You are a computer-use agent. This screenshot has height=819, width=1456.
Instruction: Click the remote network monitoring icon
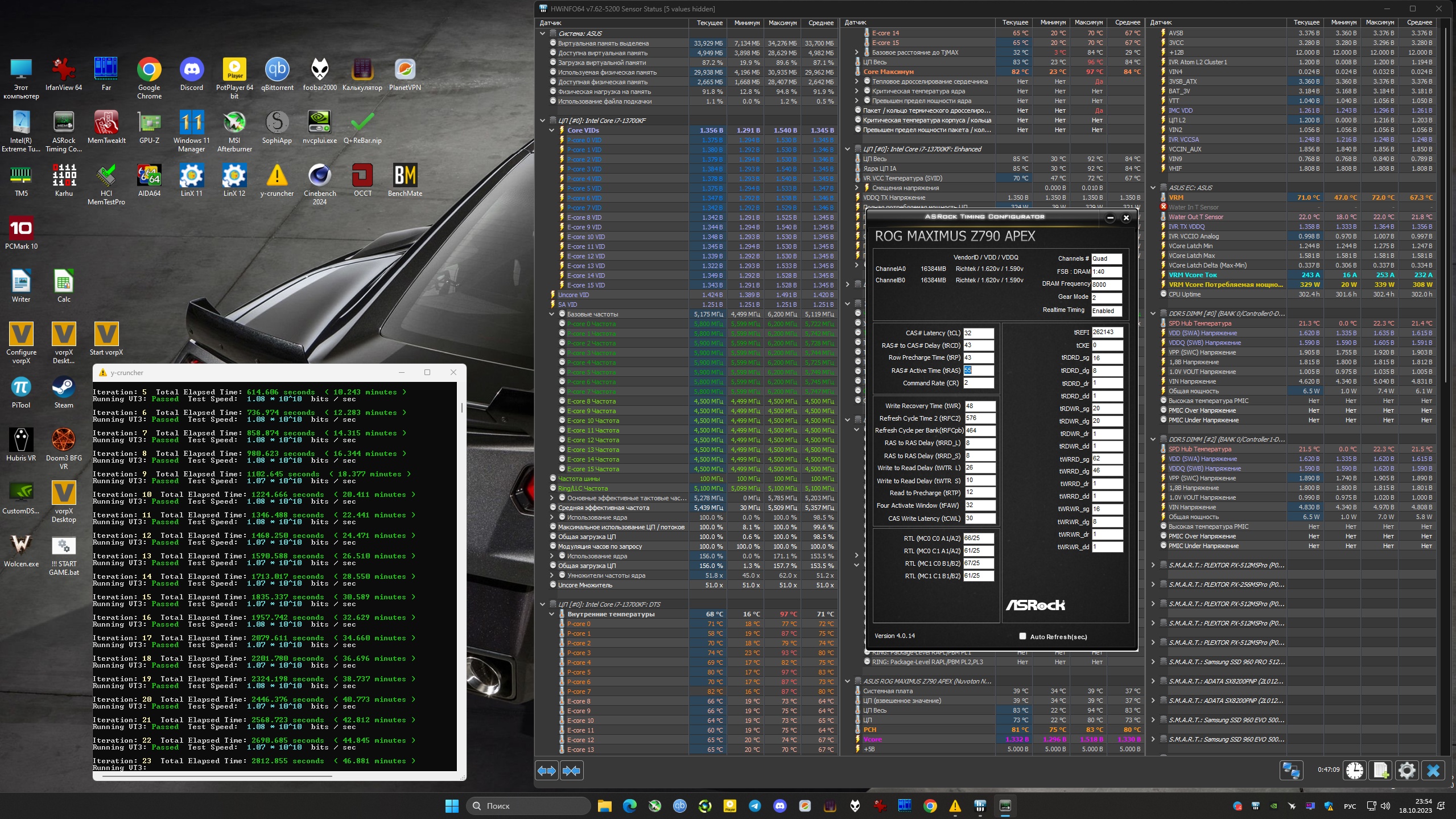tap(1291, 771)
